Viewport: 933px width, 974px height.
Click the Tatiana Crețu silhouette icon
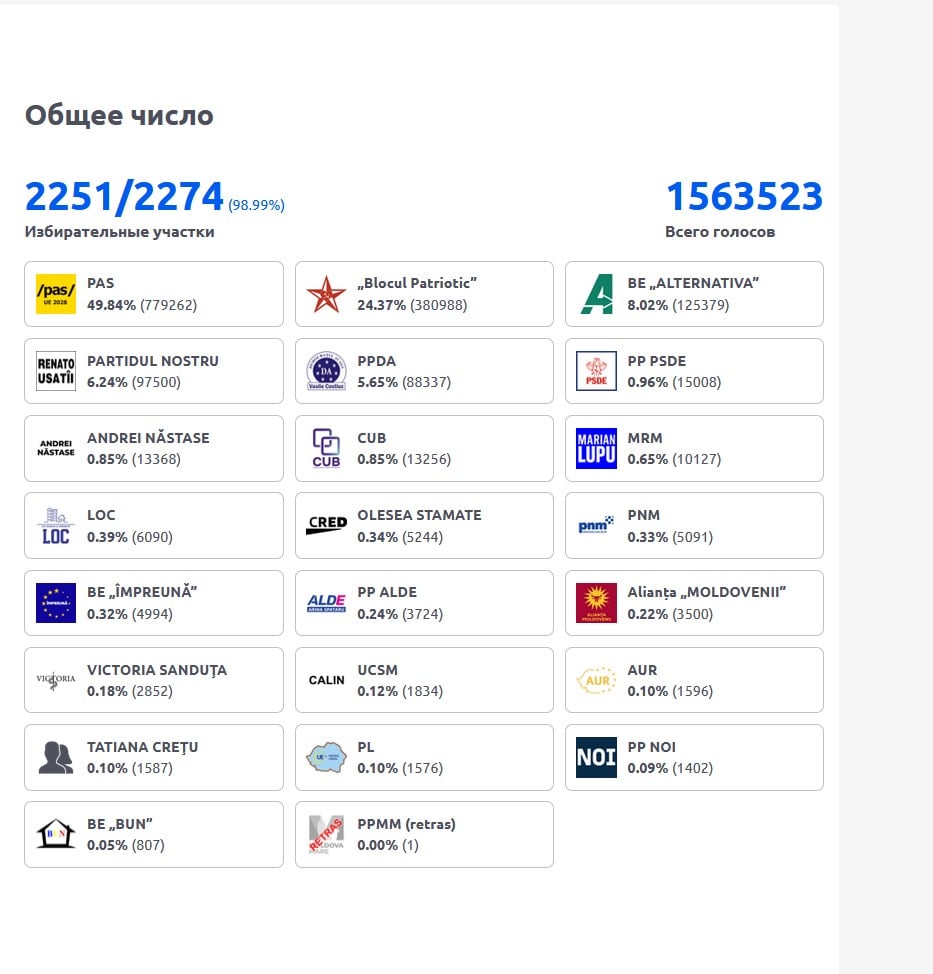click(56, 757)
